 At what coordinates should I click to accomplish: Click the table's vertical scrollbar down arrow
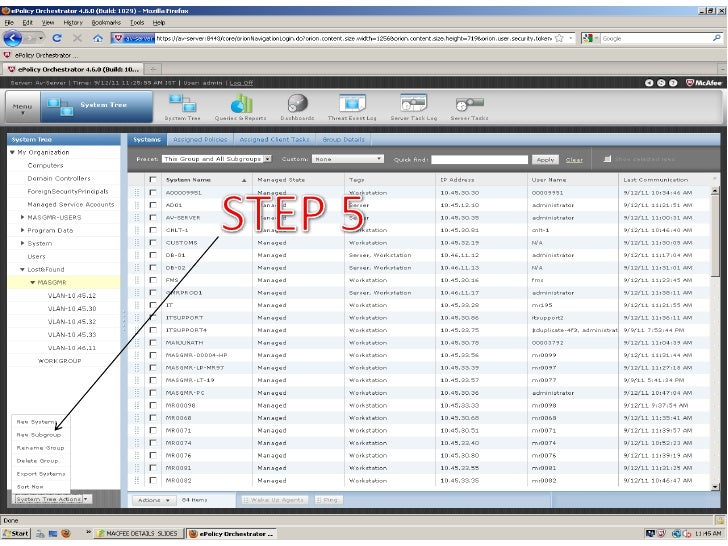point(715,487)
